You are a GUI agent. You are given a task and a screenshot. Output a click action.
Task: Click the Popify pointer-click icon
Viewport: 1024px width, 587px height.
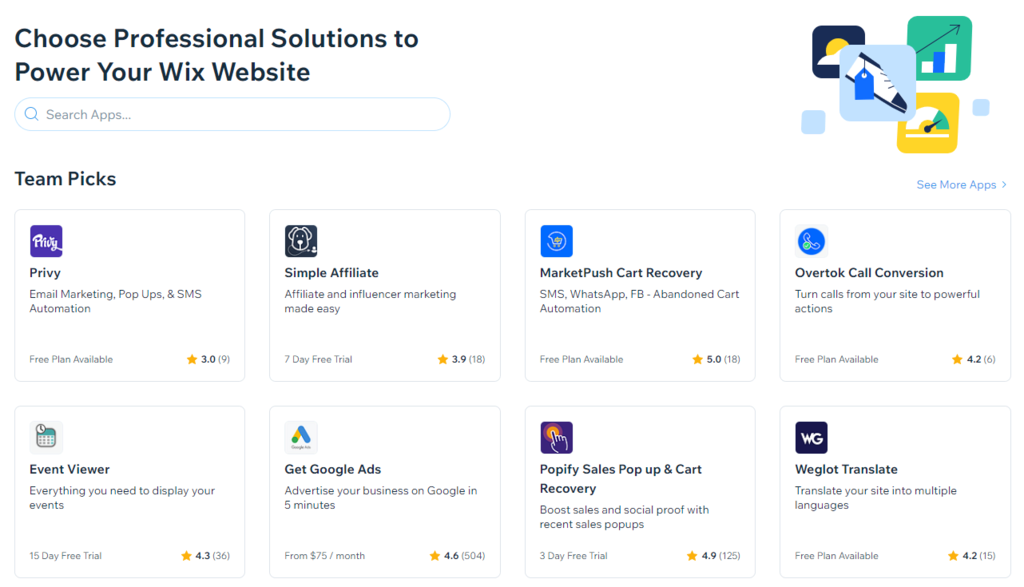click(556, 437)
